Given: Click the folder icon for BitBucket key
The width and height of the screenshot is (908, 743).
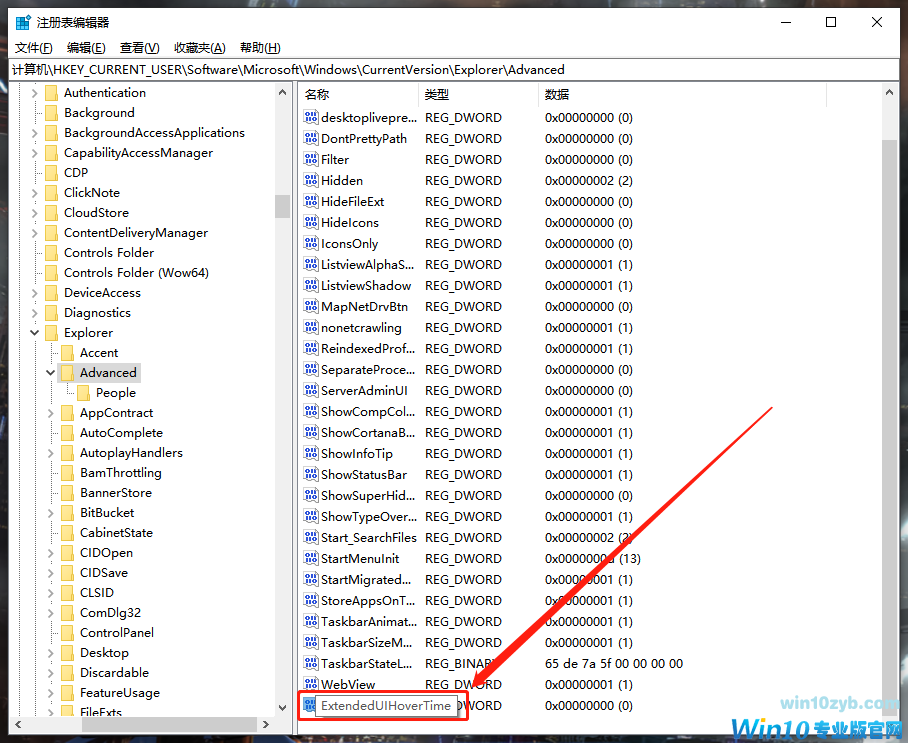Looking at the screenshot, I should (x=67, y=513).
